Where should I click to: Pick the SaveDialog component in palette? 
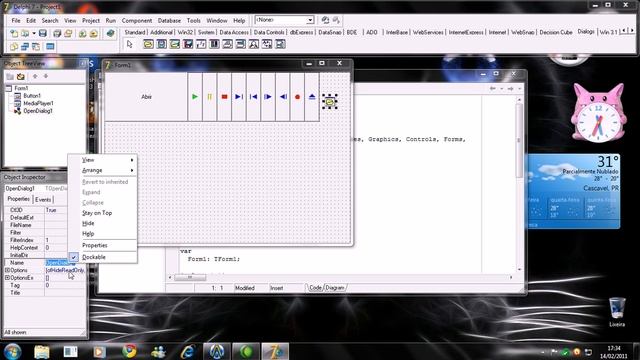pos(162,44)
